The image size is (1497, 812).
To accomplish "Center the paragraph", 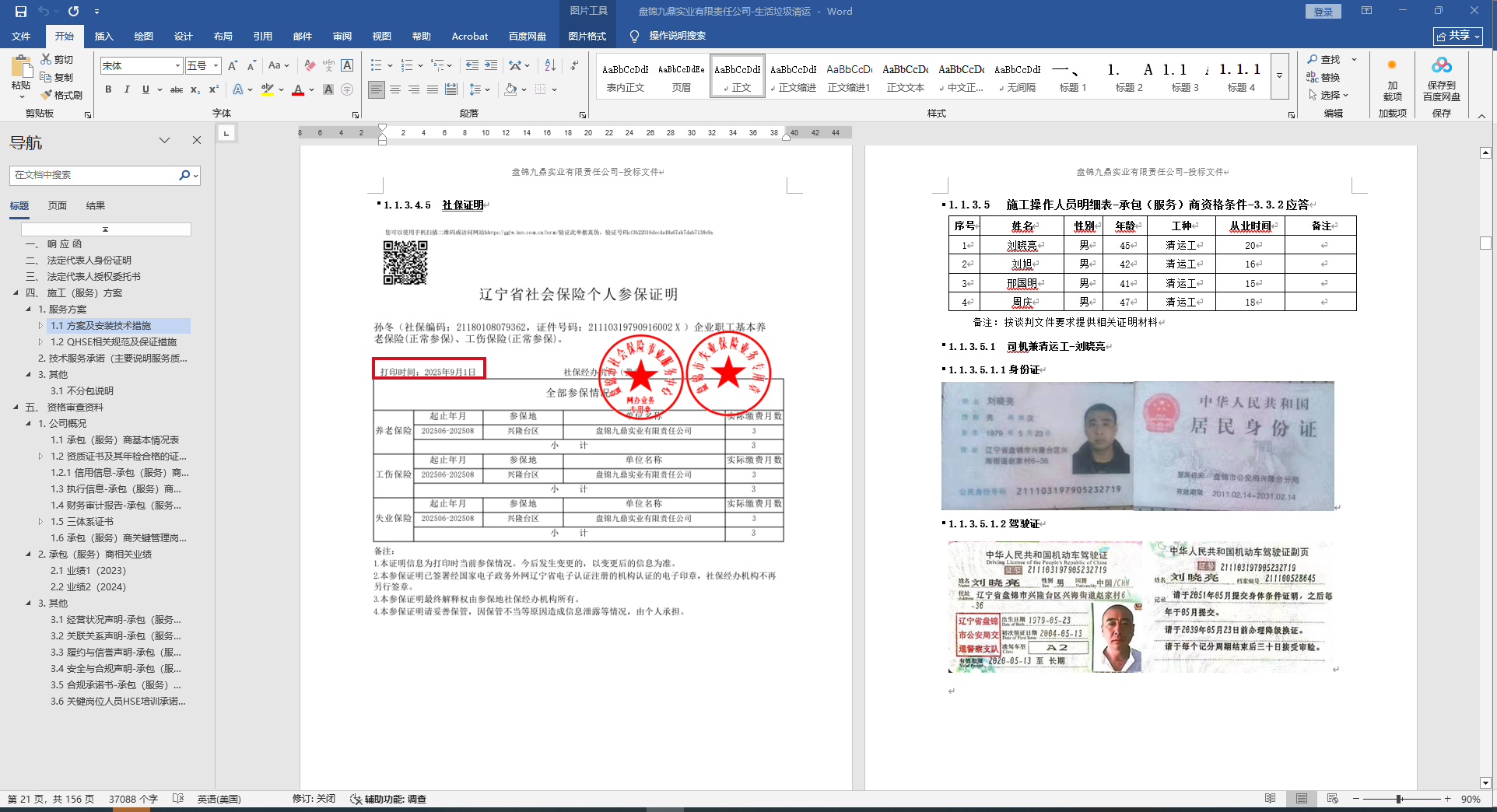I will 395,89.
